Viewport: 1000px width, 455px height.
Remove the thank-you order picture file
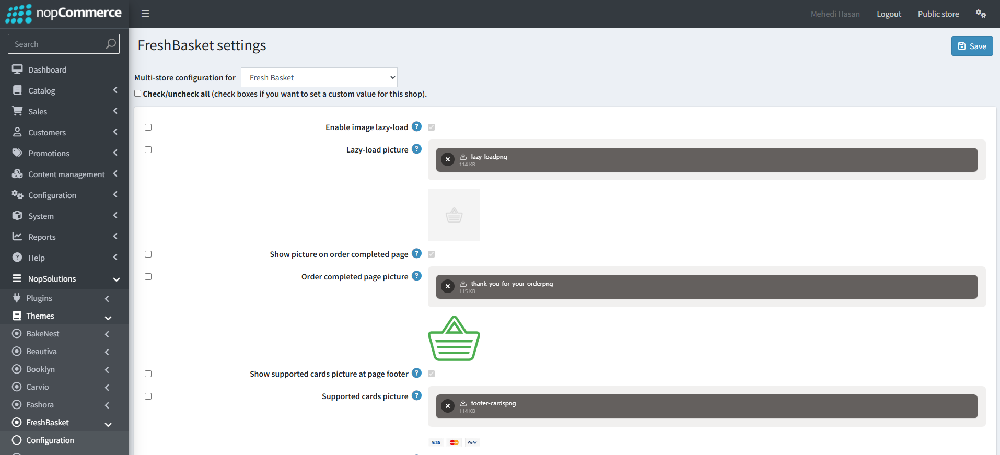[x=447, y=286]
